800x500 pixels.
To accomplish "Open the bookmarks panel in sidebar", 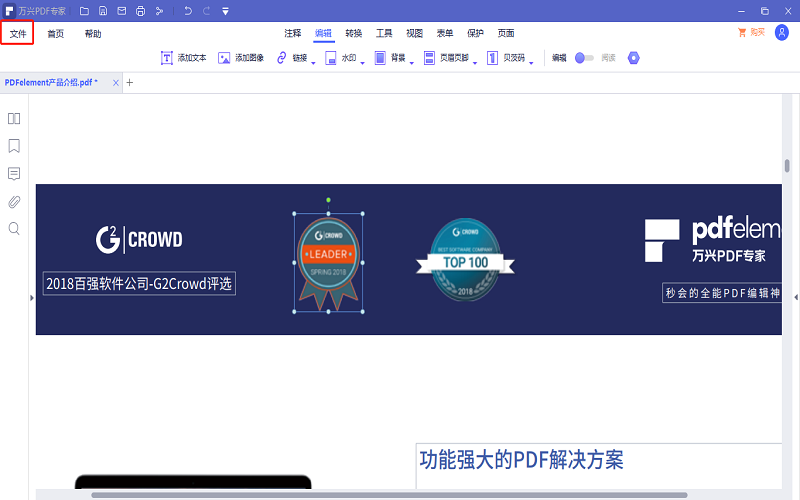I will (x=14, y=146).
